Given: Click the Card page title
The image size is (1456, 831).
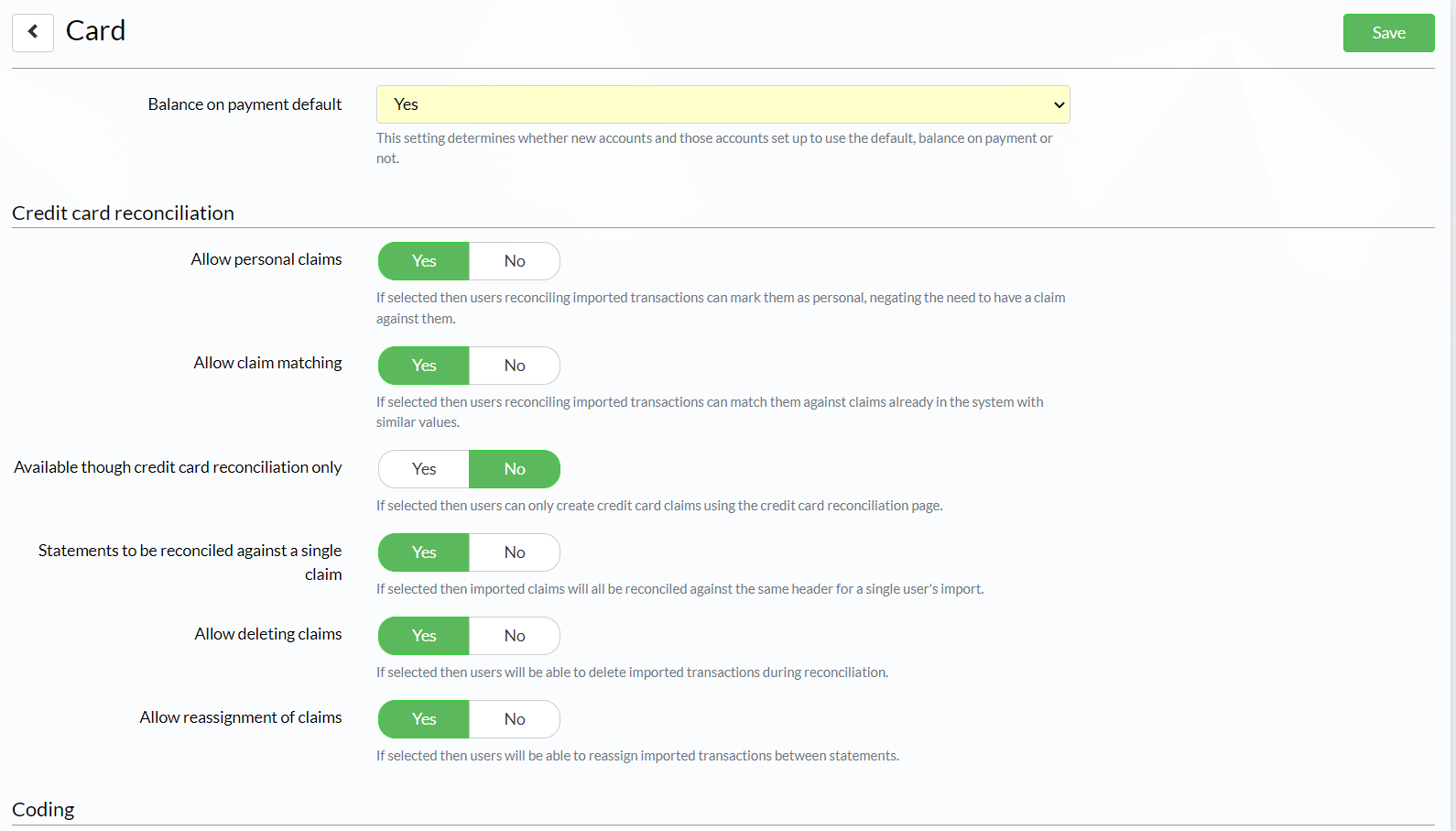Looking at the screenshot, I should click(x=95, y=31).
